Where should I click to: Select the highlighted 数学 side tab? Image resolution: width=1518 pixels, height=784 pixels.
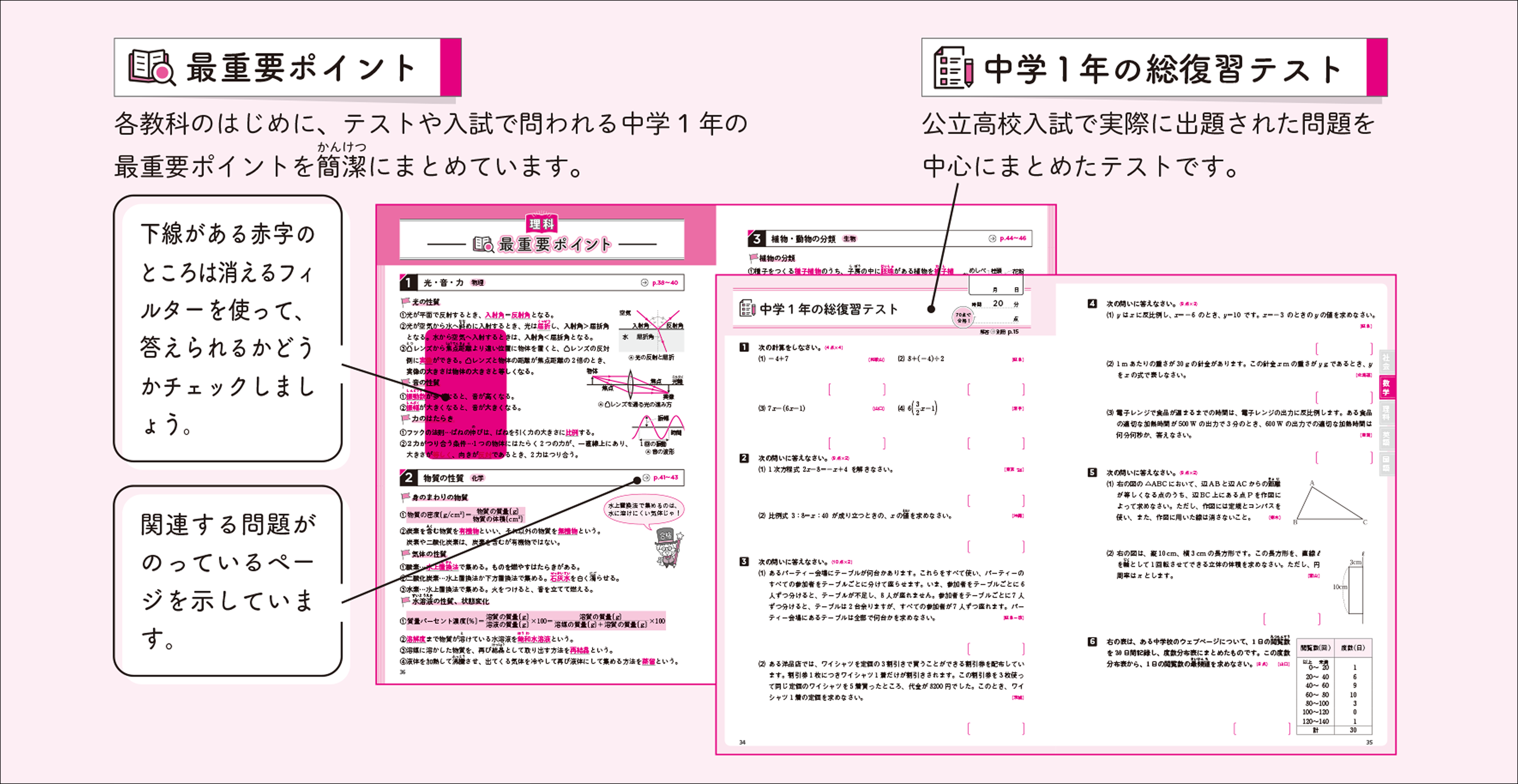(x=1386, y=387)
